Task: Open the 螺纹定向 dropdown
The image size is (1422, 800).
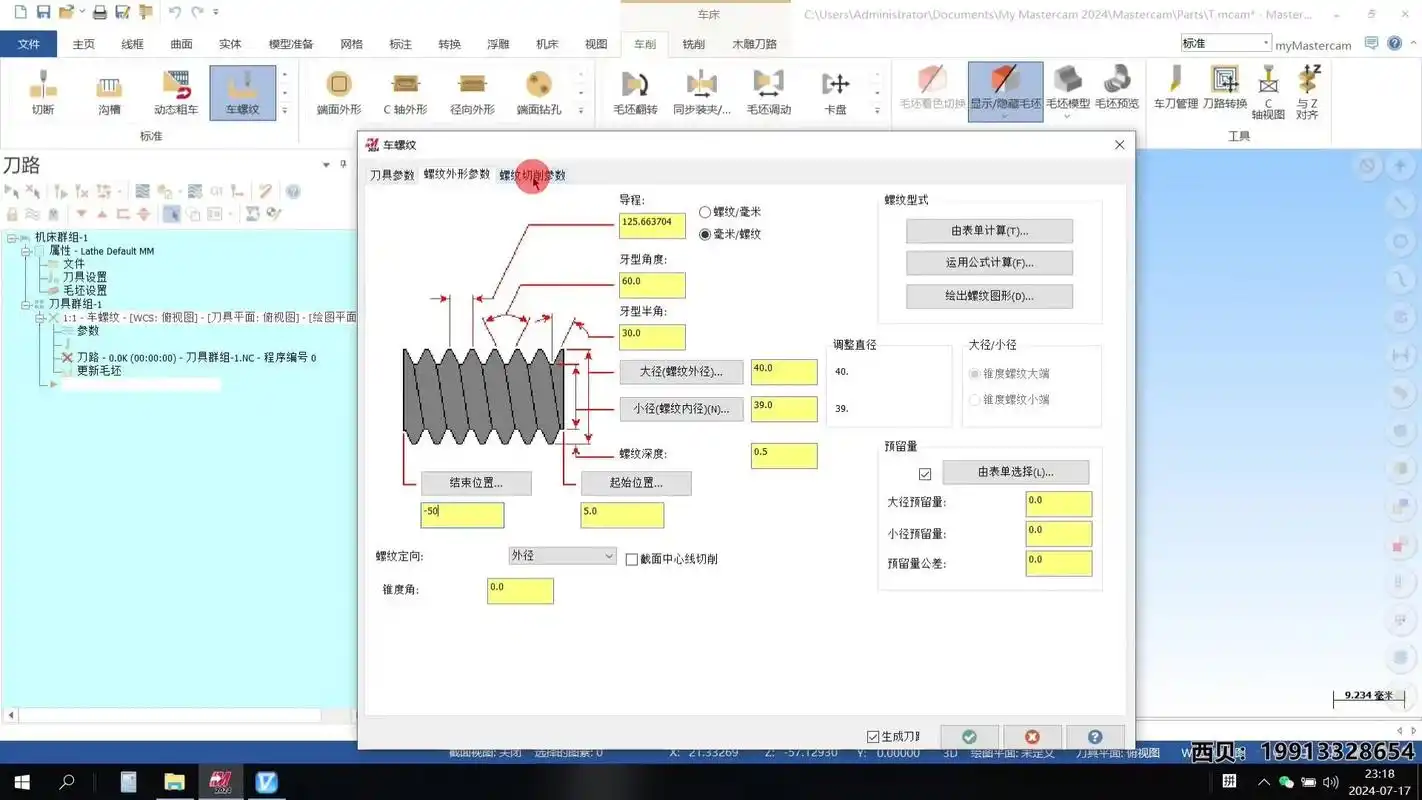Action: tap(562, 556)
